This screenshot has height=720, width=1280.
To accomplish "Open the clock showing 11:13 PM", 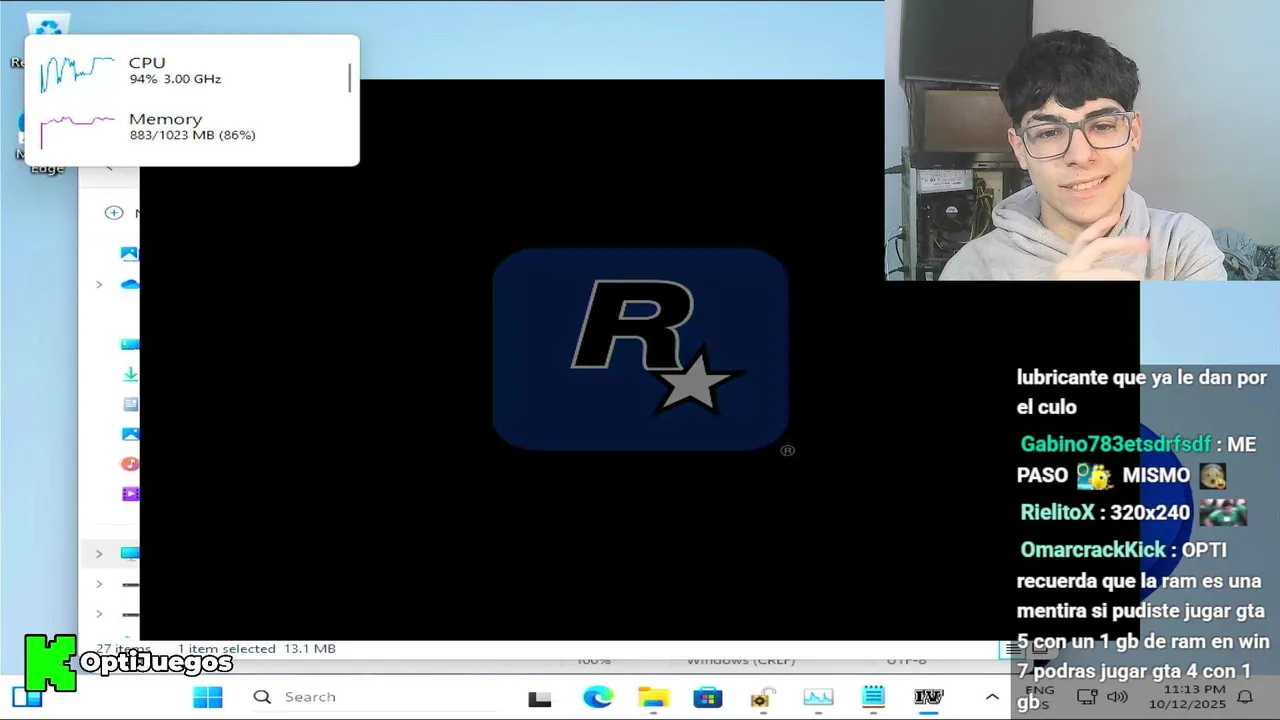I will 1187,697.
